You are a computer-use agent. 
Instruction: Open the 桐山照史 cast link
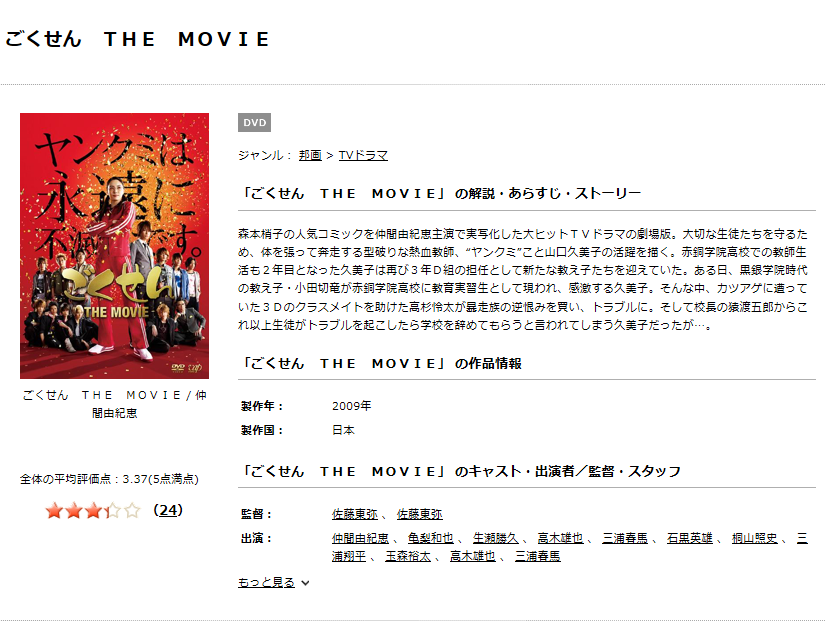(754, 538)
